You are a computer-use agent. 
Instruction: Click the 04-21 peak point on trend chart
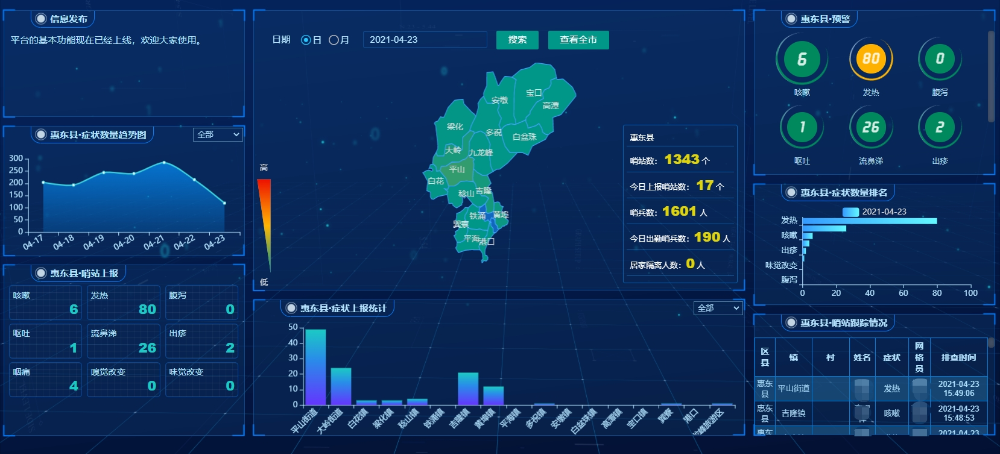pos(164,162)
